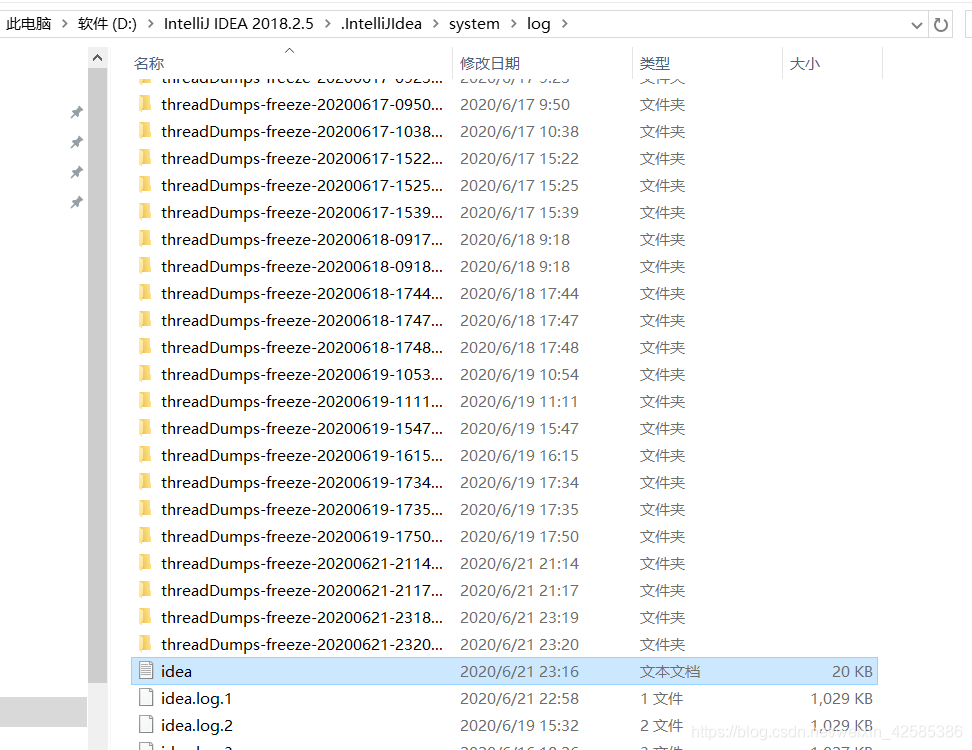Image resolution: width=972 pixels, height=750 pixels.
Task: Select file icon of idea.log.1
Action: pyautogui.click(x=146, y=697)
